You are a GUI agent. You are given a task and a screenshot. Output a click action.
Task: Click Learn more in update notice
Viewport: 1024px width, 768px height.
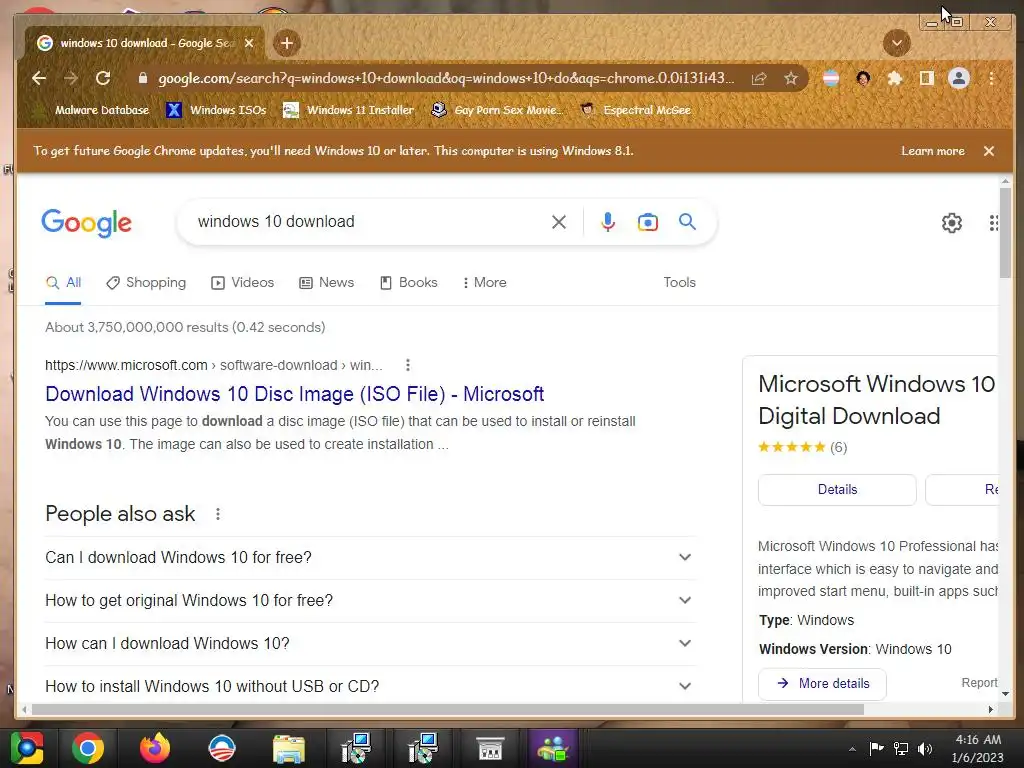[933, 151]
